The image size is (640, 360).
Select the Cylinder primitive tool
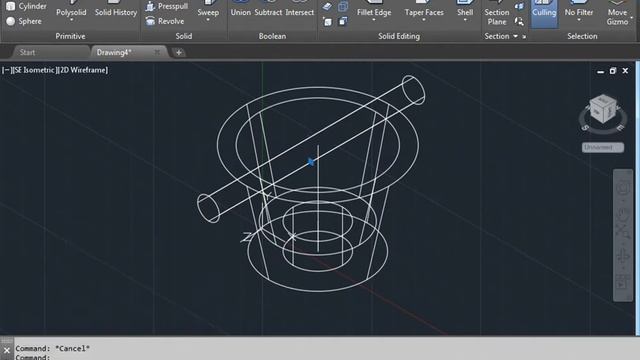[x=27, y=6]
